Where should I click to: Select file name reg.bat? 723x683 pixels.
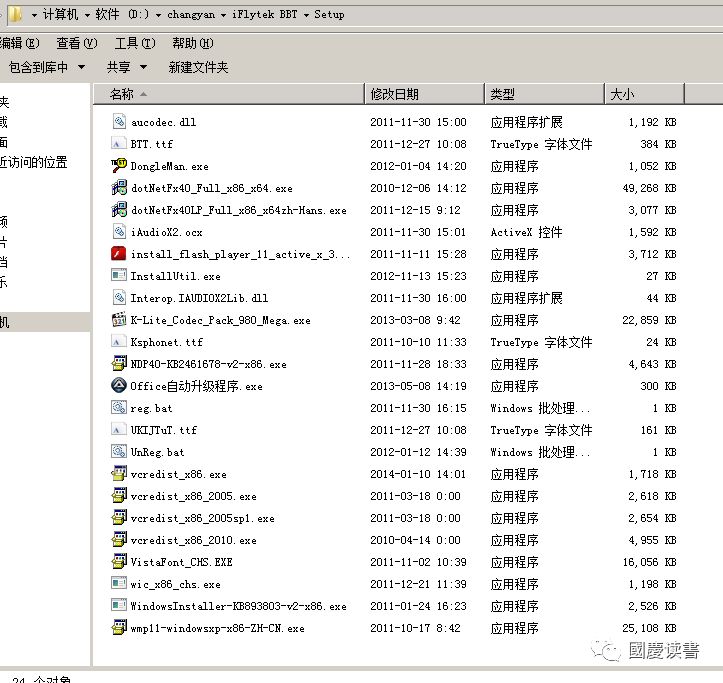point(151,408)
